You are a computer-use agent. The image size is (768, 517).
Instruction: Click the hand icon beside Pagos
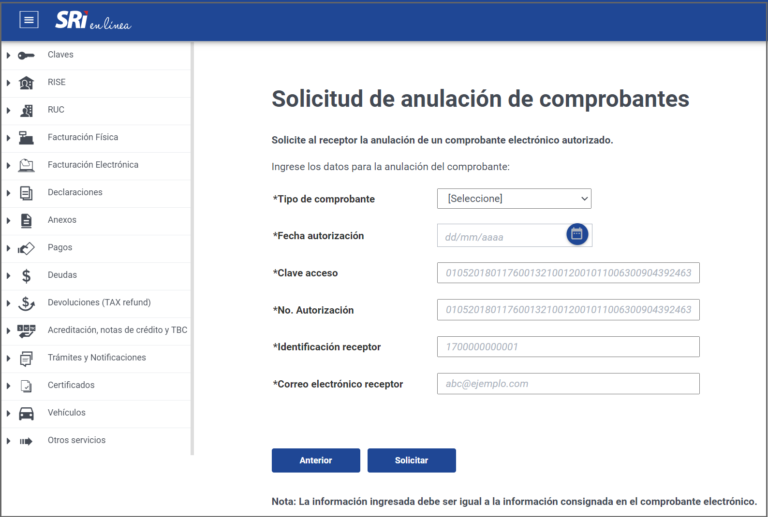[26, 248]
